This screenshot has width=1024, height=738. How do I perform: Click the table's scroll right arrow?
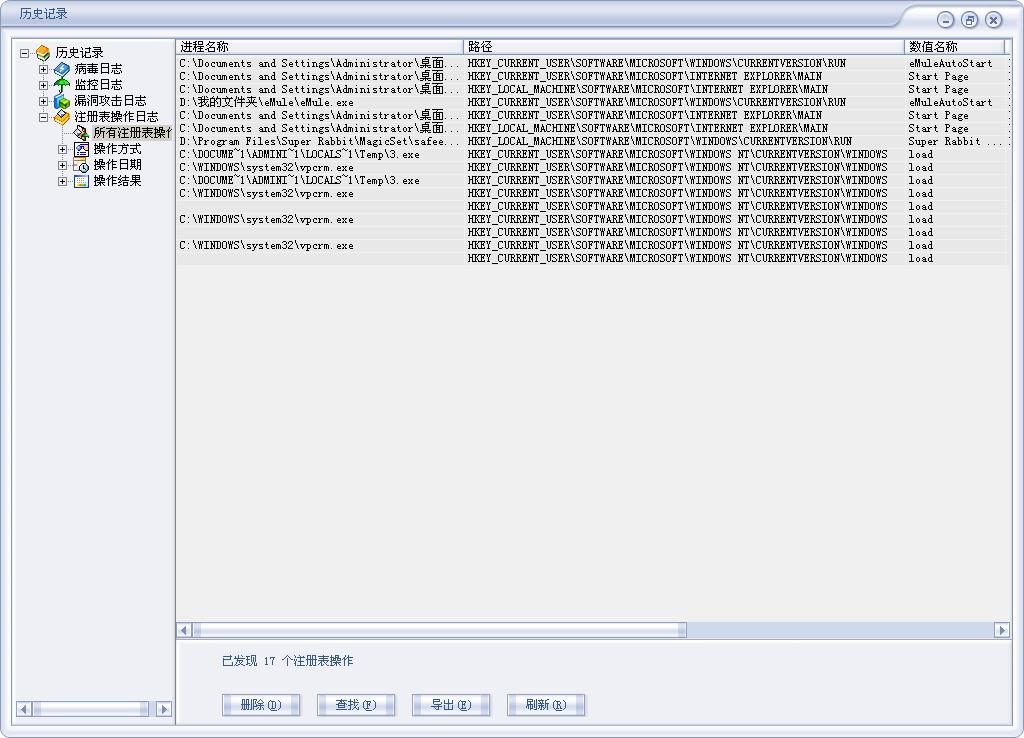1002,630
